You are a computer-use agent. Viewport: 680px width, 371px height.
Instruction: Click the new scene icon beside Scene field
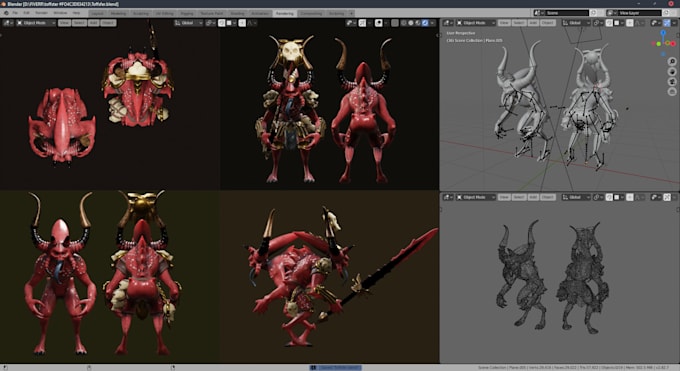coord(593,13)
